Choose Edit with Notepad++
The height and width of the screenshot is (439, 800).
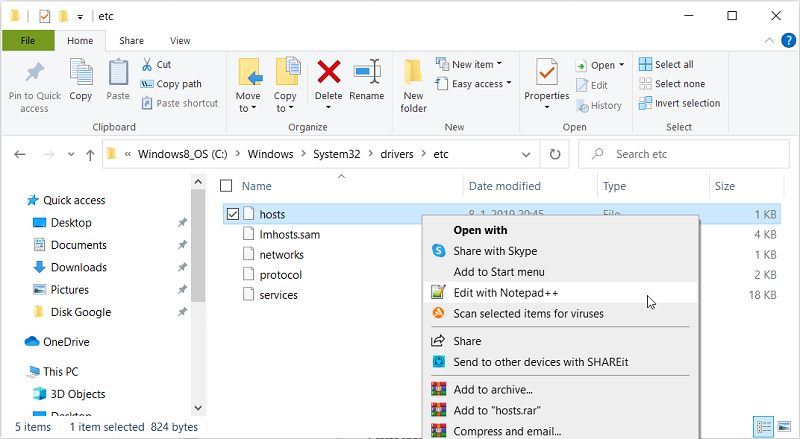pyautogui.click(x=560, y=292)
